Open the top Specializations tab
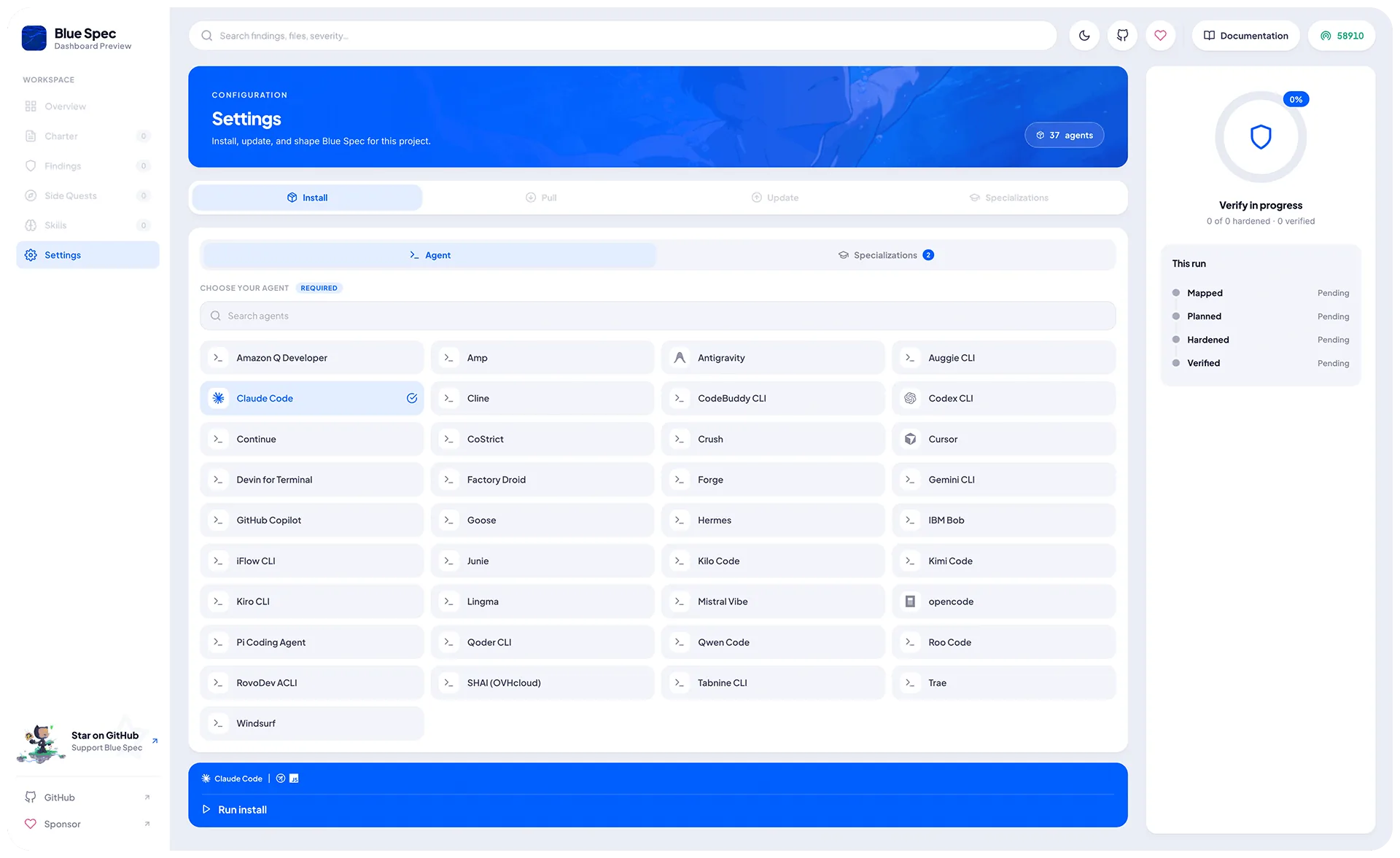 coord(1008,198)
